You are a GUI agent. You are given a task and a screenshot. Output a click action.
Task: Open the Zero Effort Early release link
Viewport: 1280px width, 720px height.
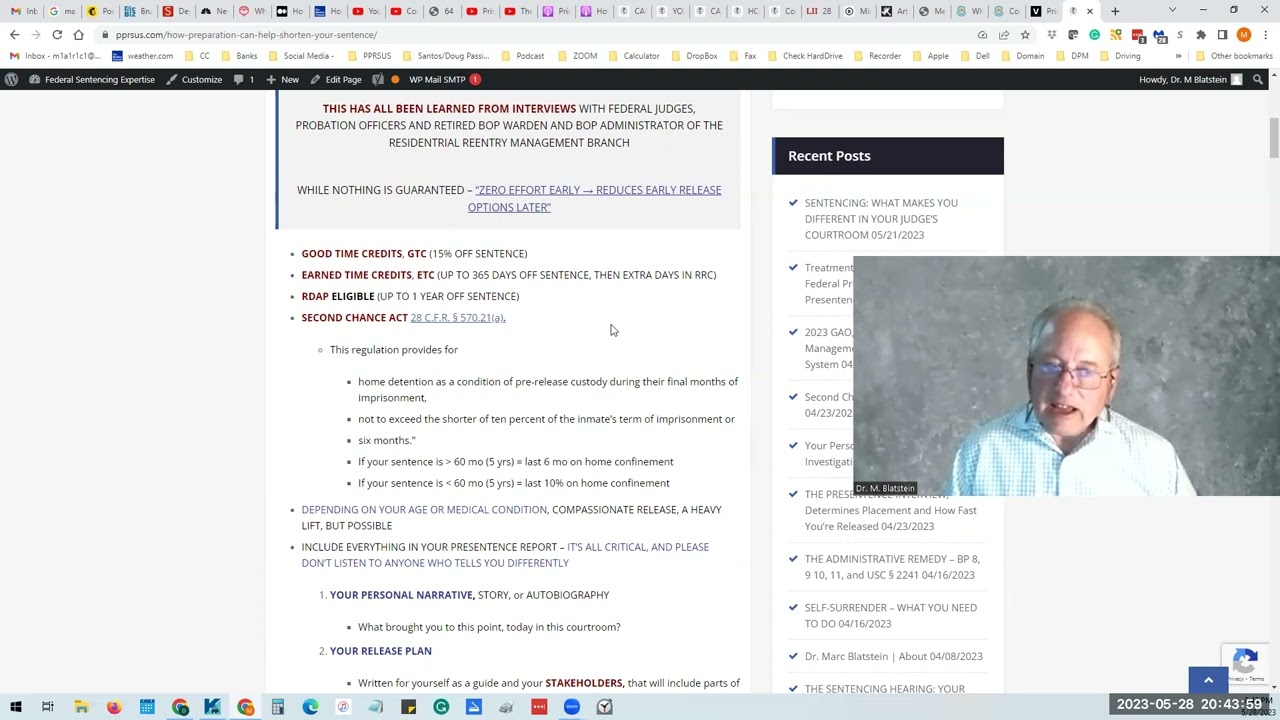click(x=594, y=198)
